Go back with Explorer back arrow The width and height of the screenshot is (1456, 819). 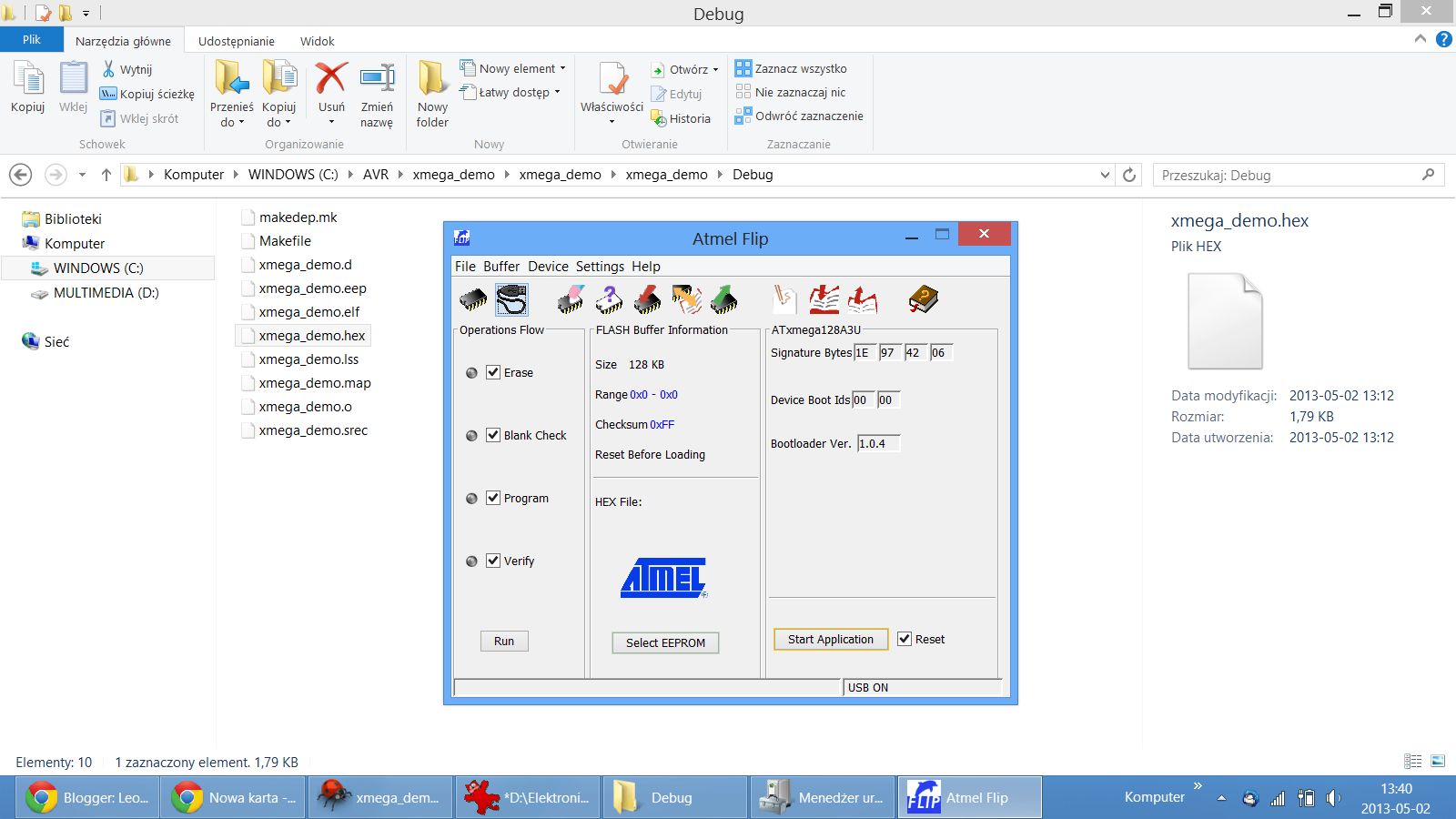[x=20, y=175]
